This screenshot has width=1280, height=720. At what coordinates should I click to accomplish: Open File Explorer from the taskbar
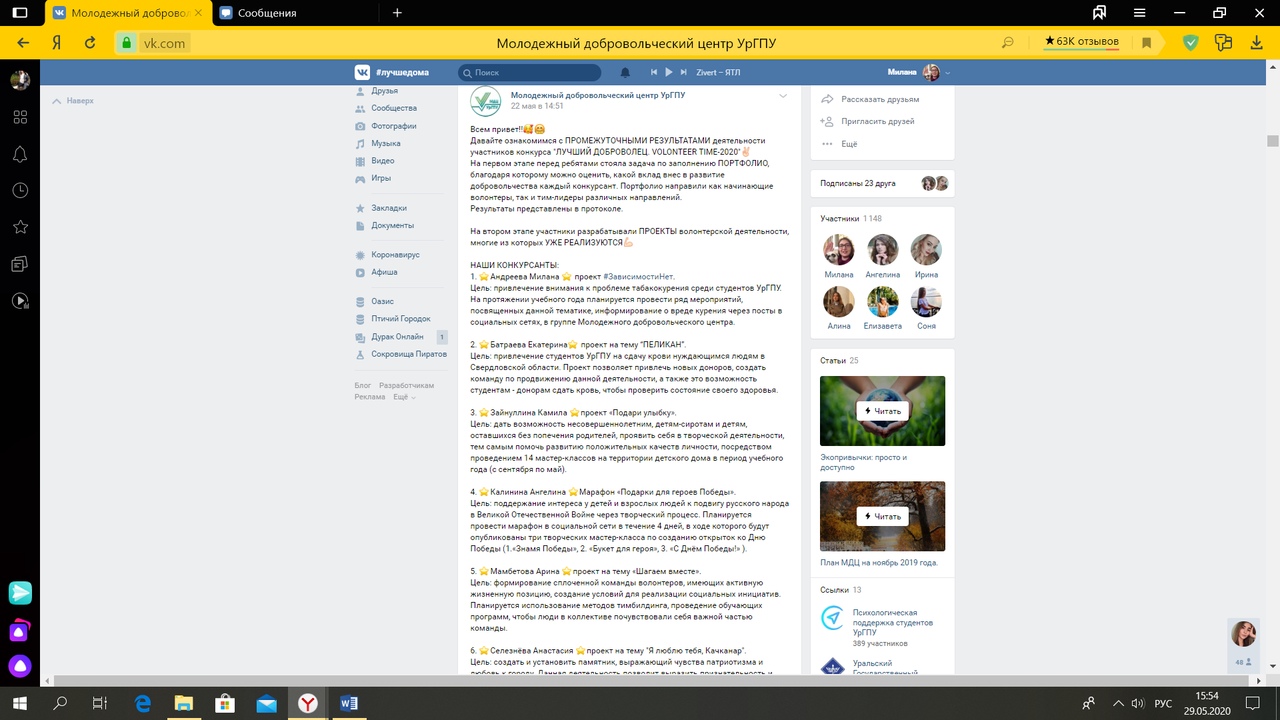[183, 703]
